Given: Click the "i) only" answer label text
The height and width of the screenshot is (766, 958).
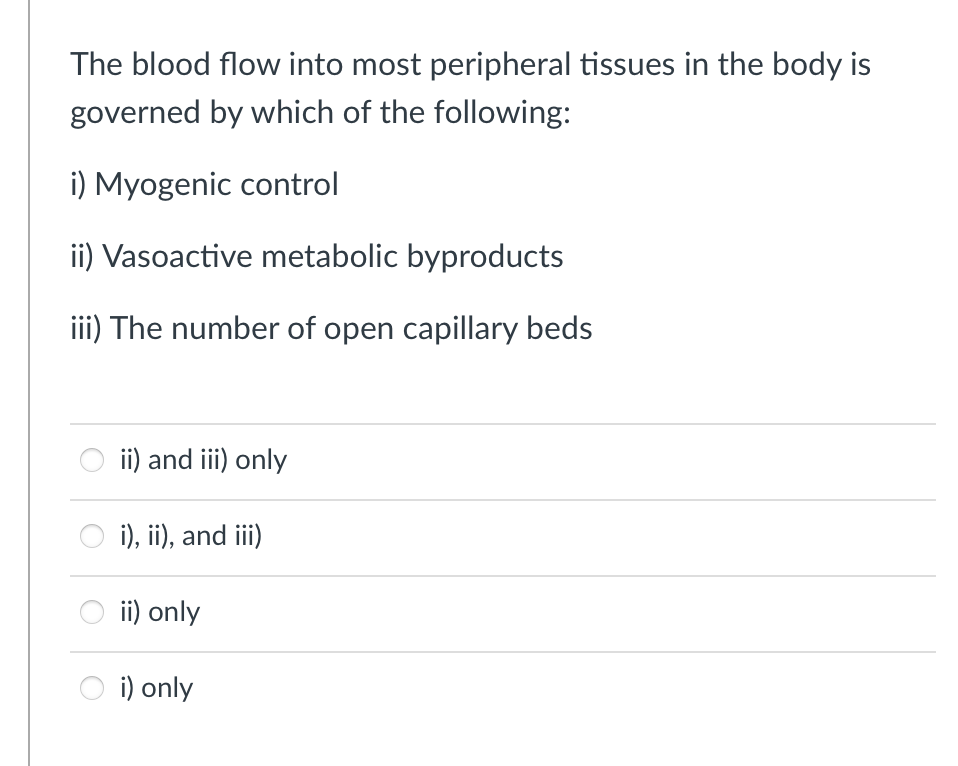Looking at the screenshot, I should point(156,688).
